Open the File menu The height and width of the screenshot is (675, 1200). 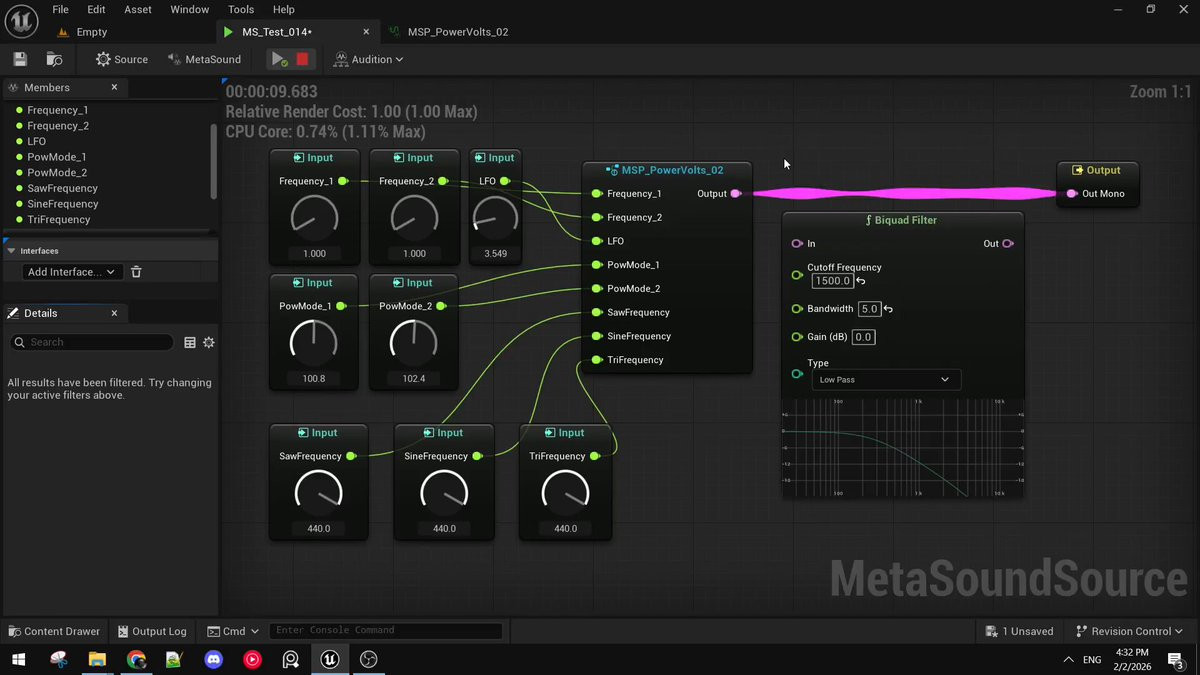(60, 9)
